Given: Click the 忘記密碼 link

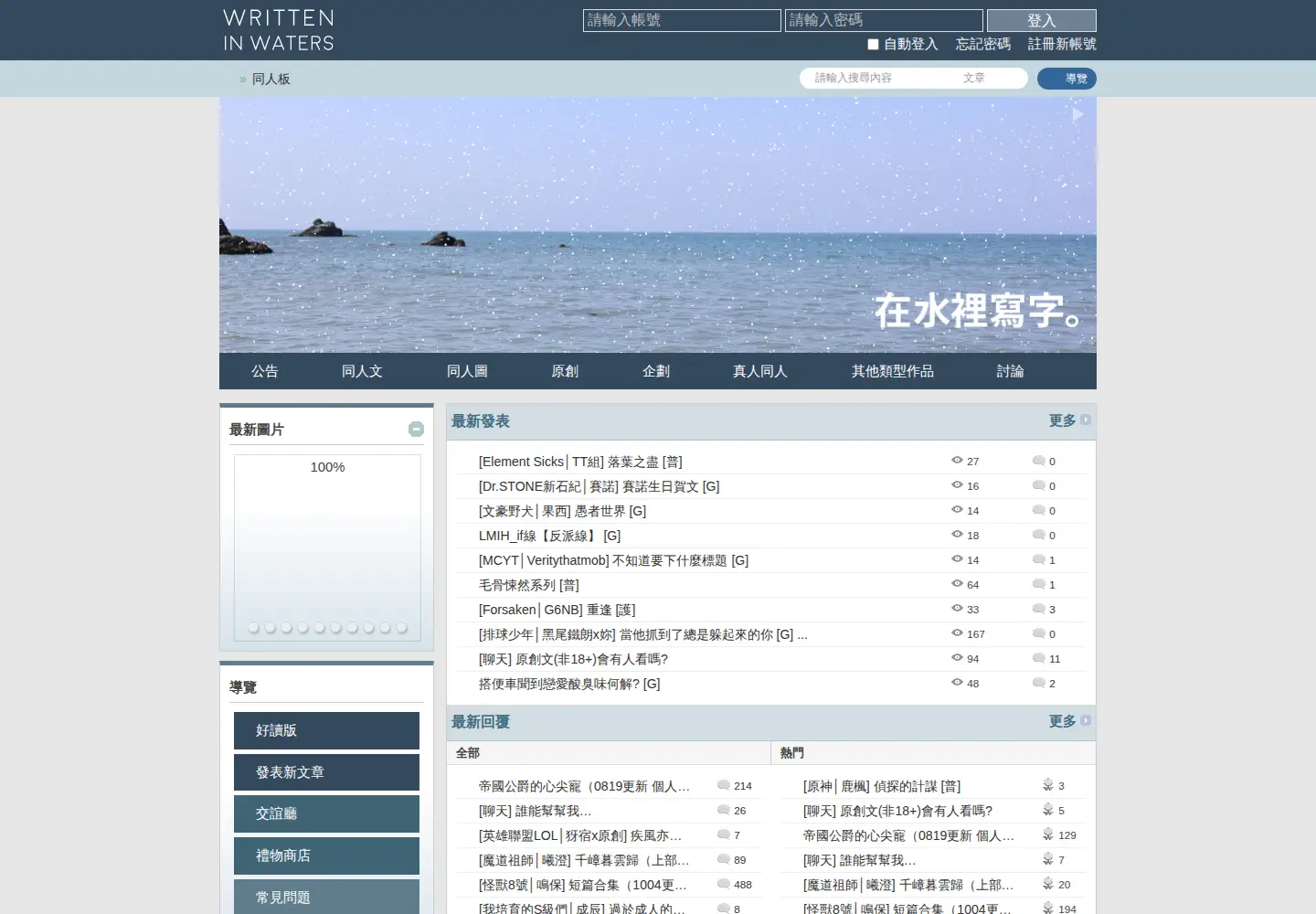Looking at the screenshot, I should pos(983,44).
